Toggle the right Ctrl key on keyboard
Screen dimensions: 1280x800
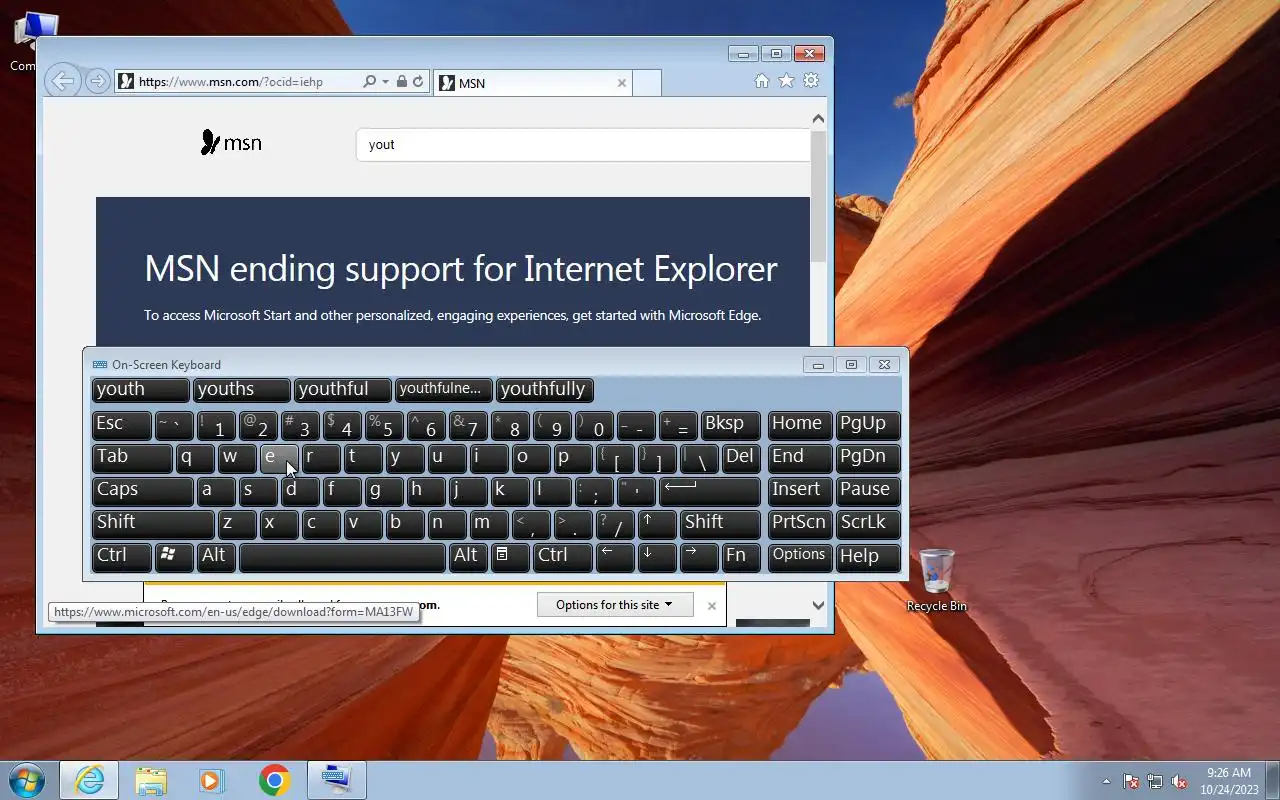[563, 557]
